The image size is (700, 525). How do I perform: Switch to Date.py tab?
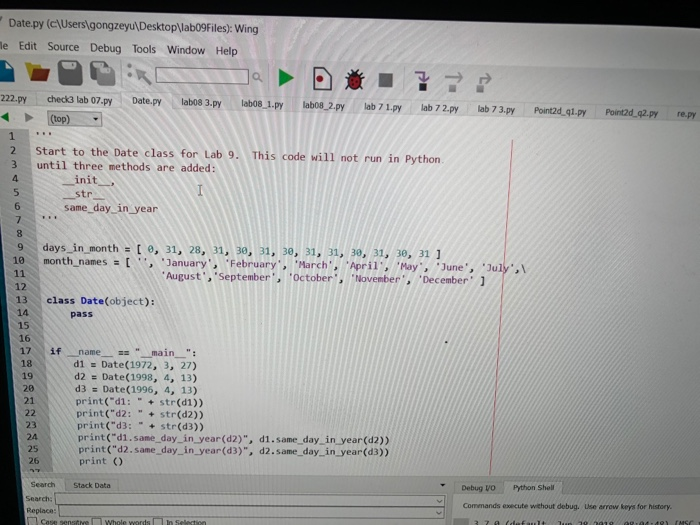click(x=146, y=101)
